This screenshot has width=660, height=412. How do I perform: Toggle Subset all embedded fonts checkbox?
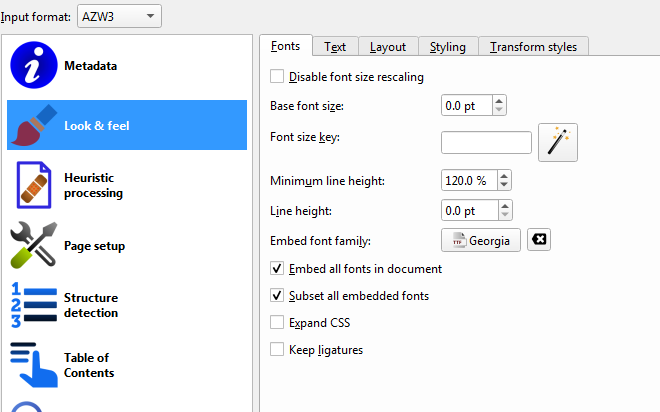tap(278, 296)
